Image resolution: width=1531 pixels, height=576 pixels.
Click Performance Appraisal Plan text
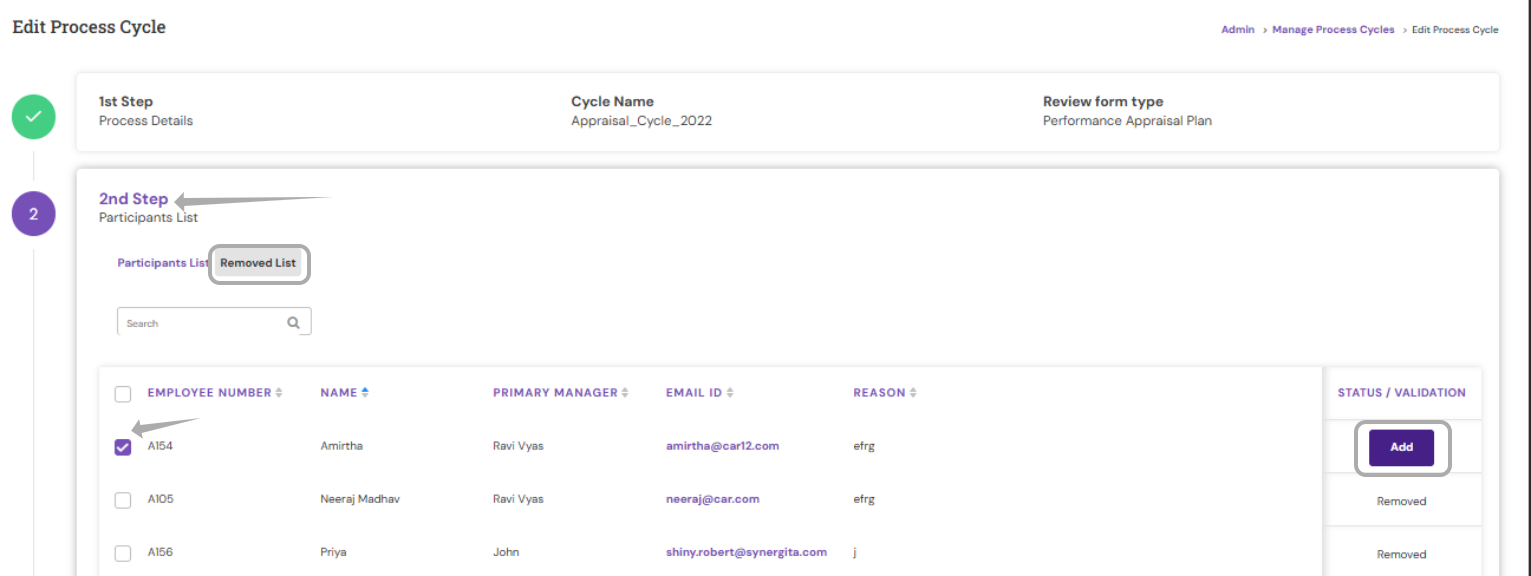point(1127,121)
